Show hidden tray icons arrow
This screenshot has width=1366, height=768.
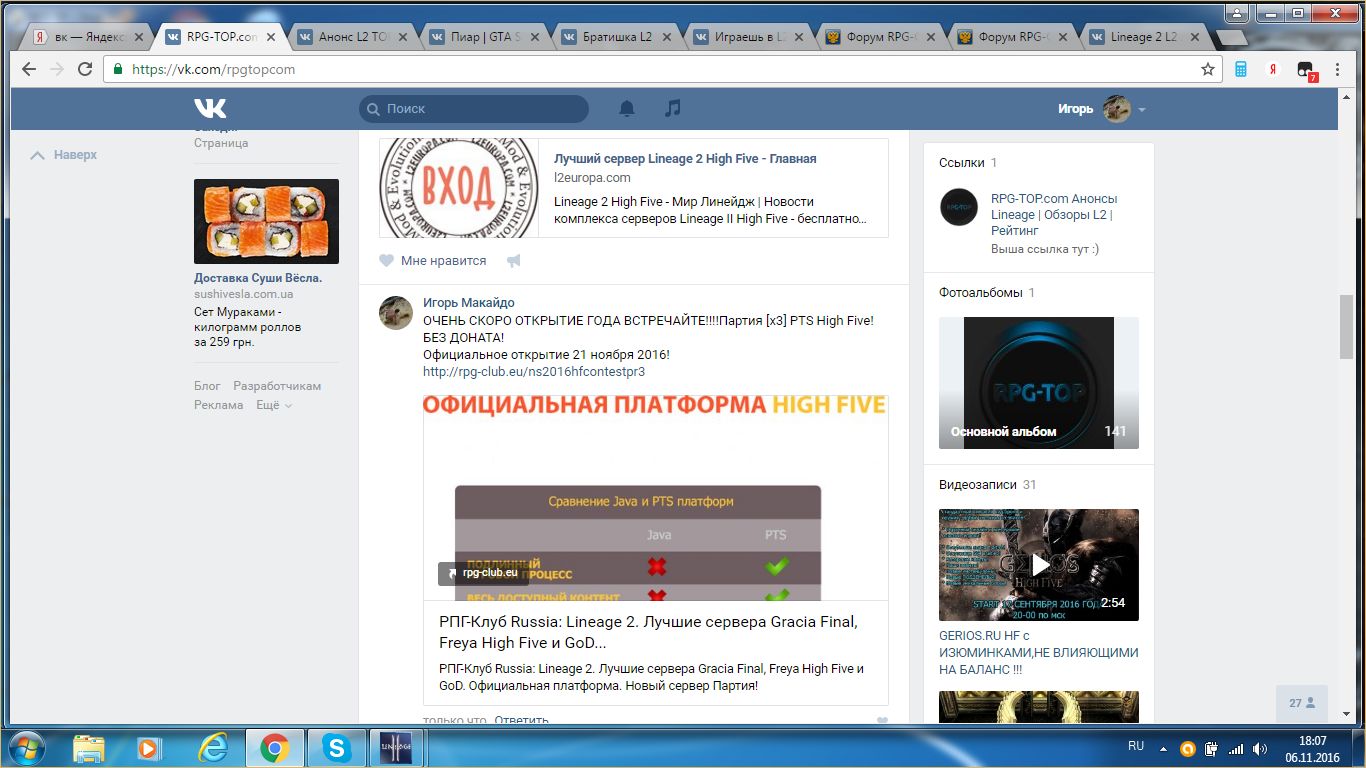tap(1163, 748)
